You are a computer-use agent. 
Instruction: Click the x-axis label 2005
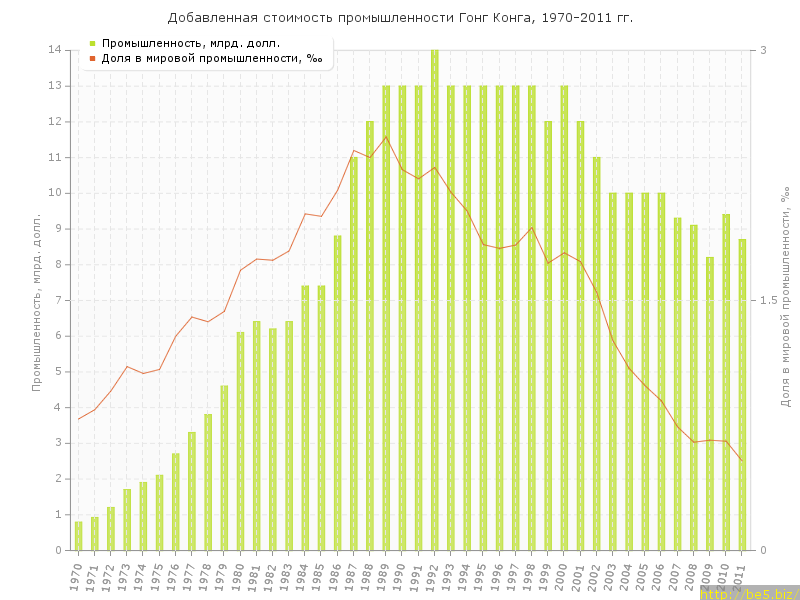643,575
